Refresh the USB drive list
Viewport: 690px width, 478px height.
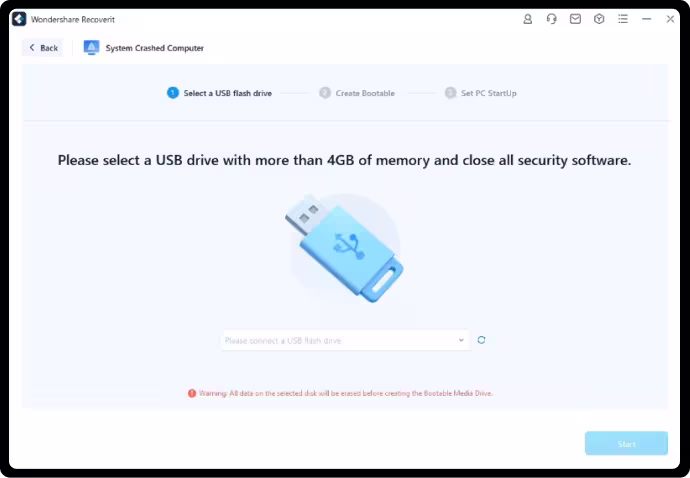click(481, 340)
